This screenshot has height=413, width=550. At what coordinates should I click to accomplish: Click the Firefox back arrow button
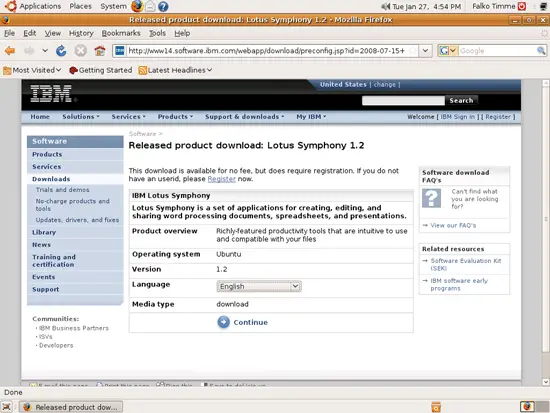tap(10, 51)
